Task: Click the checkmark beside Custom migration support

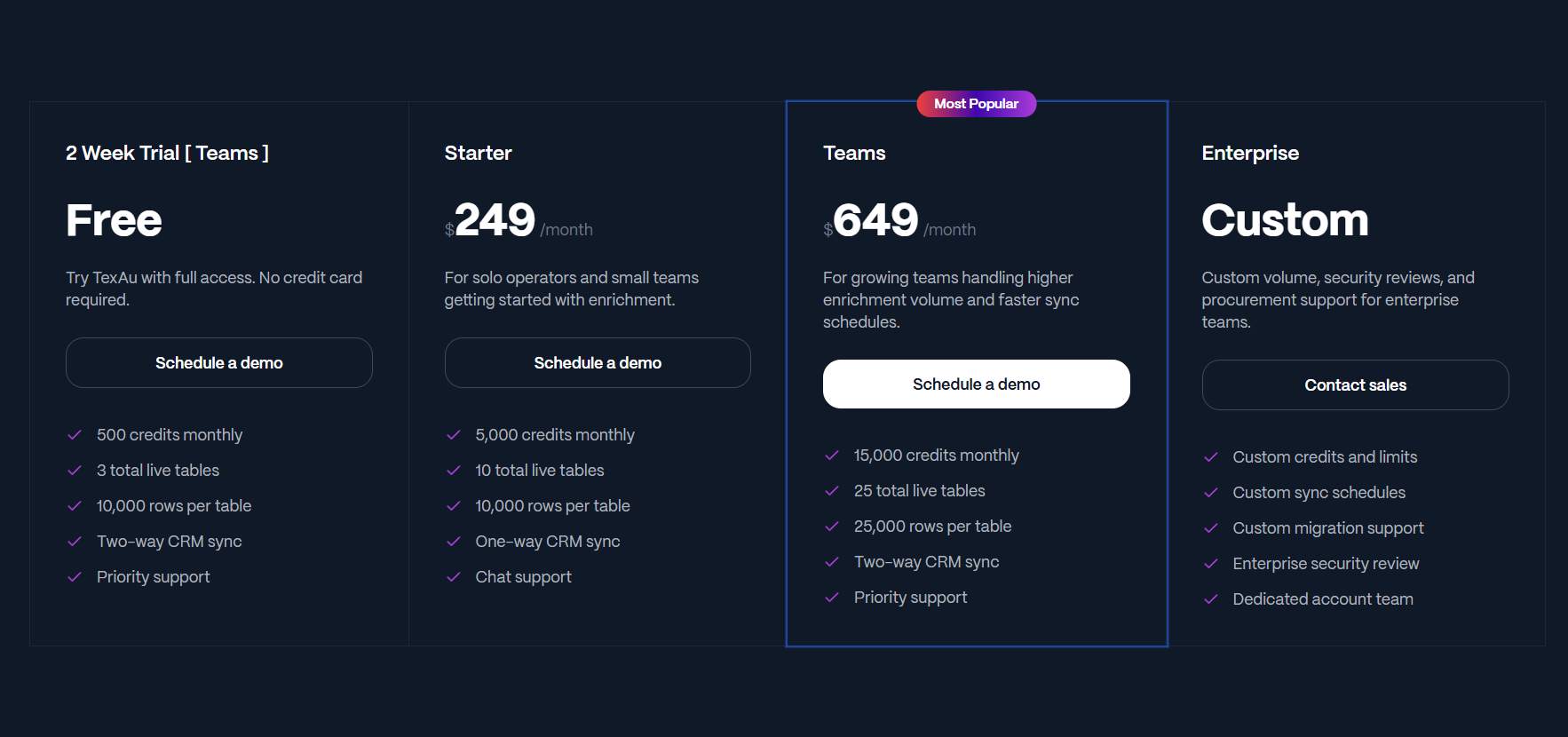Action: pos(1210,527)
